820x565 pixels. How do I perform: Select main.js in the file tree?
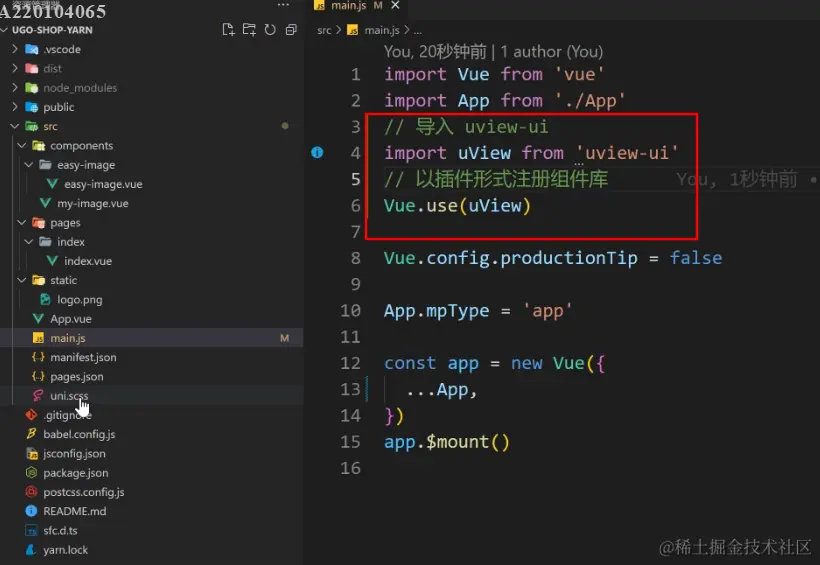coord(67,338)
